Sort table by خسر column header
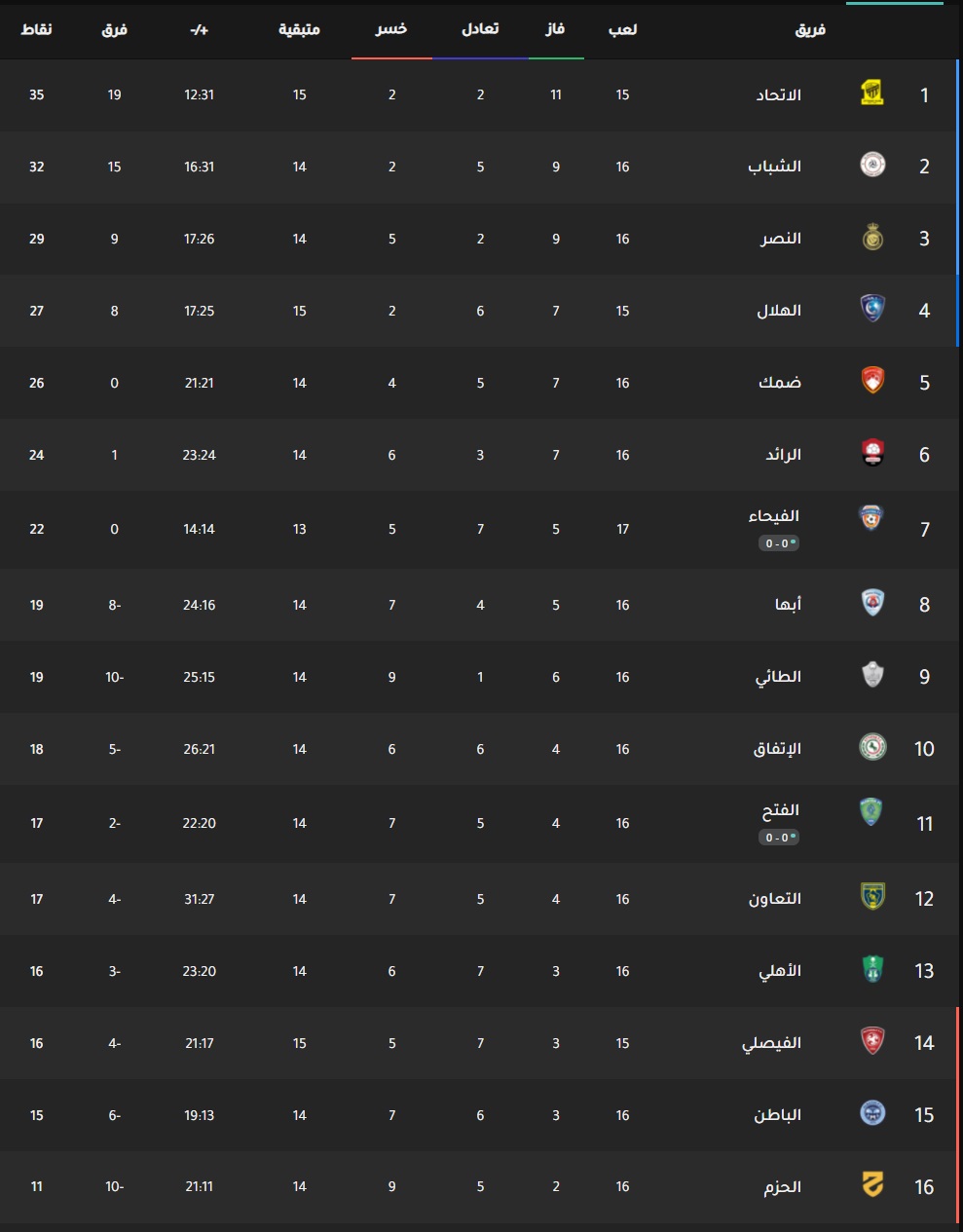The image size is (963, 1232). [391, 29]
